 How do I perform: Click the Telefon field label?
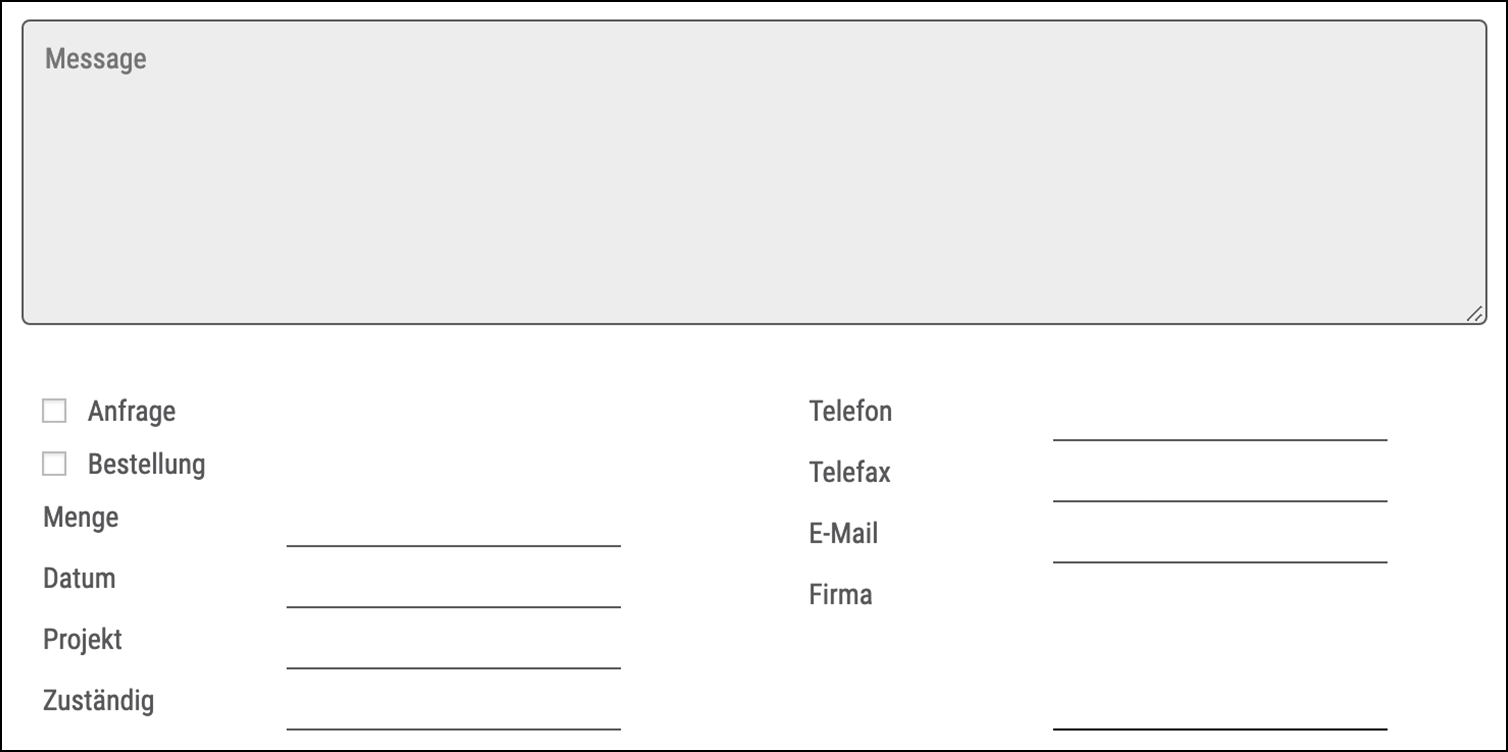tap(851, 412)
